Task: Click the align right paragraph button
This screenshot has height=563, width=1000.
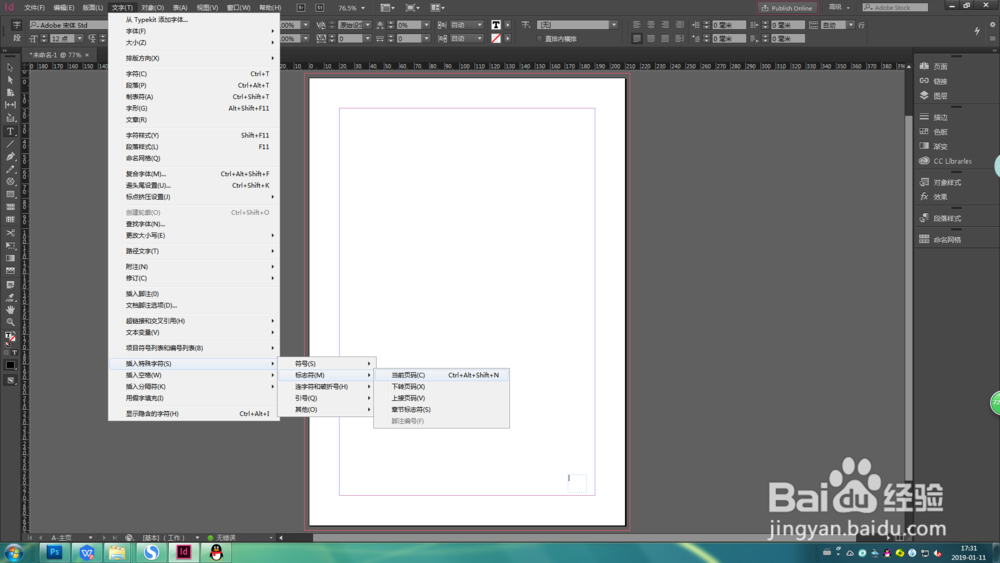Action: pos(665,25)
